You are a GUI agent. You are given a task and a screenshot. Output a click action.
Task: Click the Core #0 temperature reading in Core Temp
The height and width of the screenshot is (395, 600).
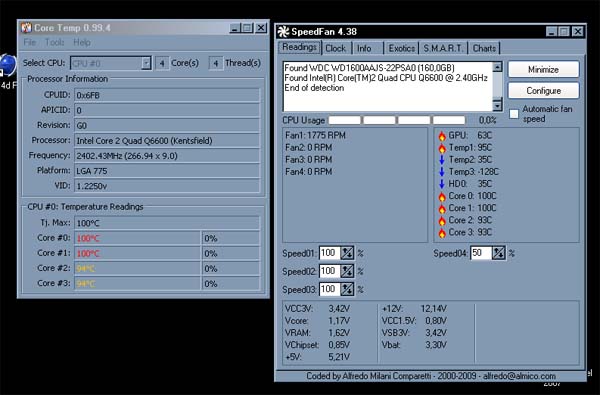click(137, 238)
